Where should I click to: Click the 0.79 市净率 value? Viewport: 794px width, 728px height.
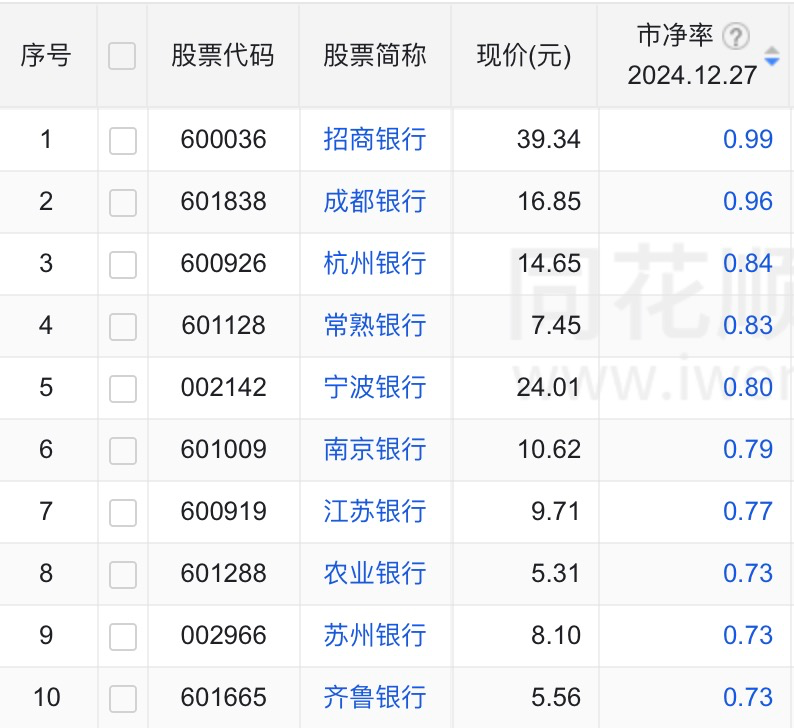[748, 450]
